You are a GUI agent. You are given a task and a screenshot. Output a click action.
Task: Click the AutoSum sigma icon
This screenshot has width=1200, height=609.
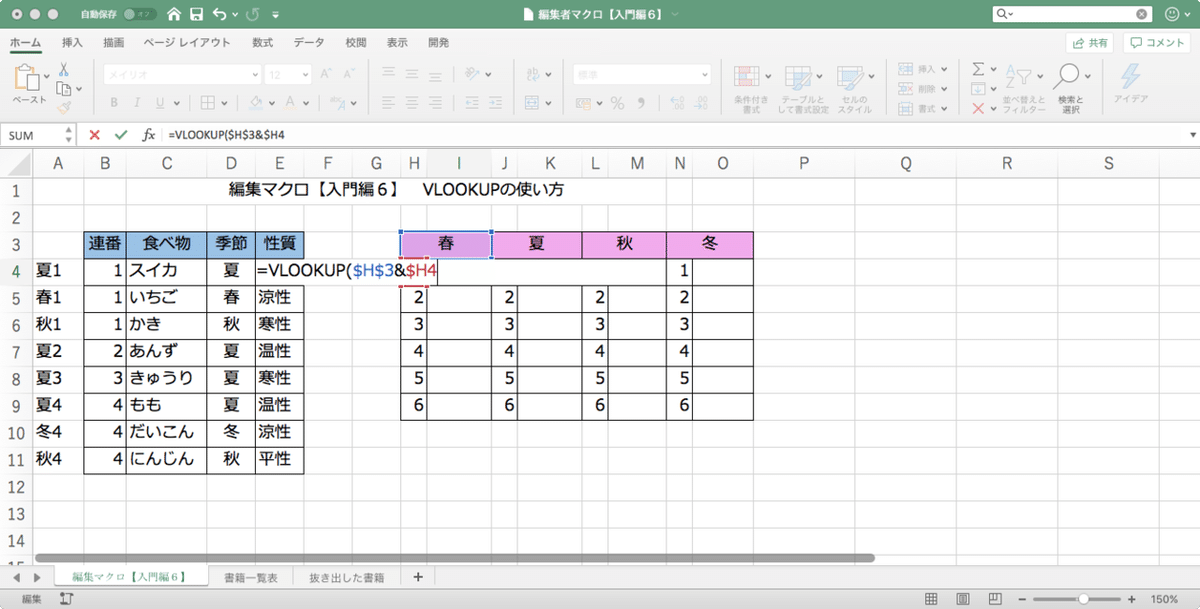click(978, 70)
